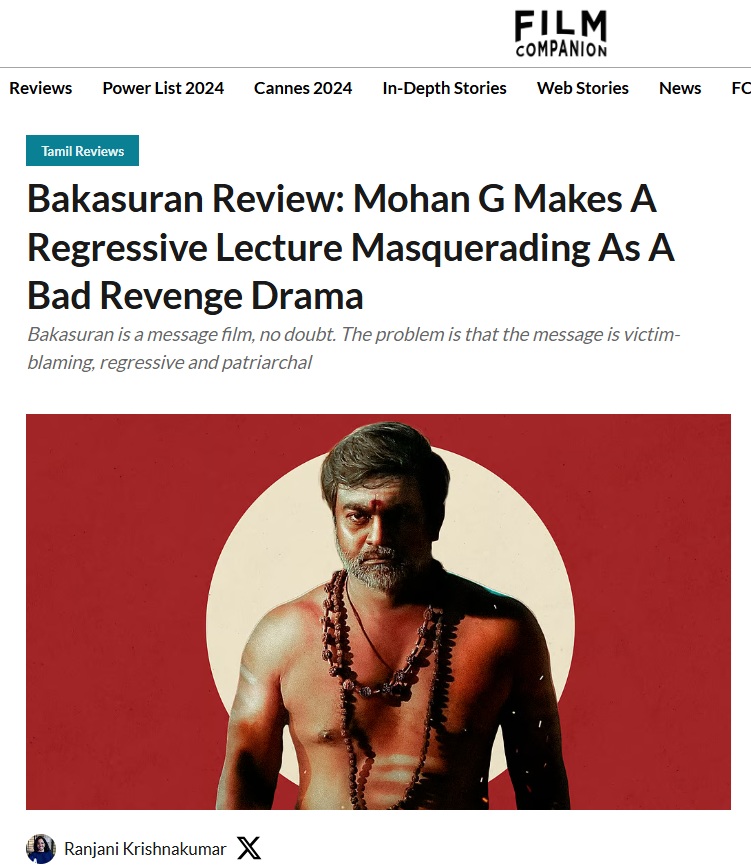Viewport: 751px width, 868px height.
Task: Go to the Reviews section
Action: click(x=40, y=88)
